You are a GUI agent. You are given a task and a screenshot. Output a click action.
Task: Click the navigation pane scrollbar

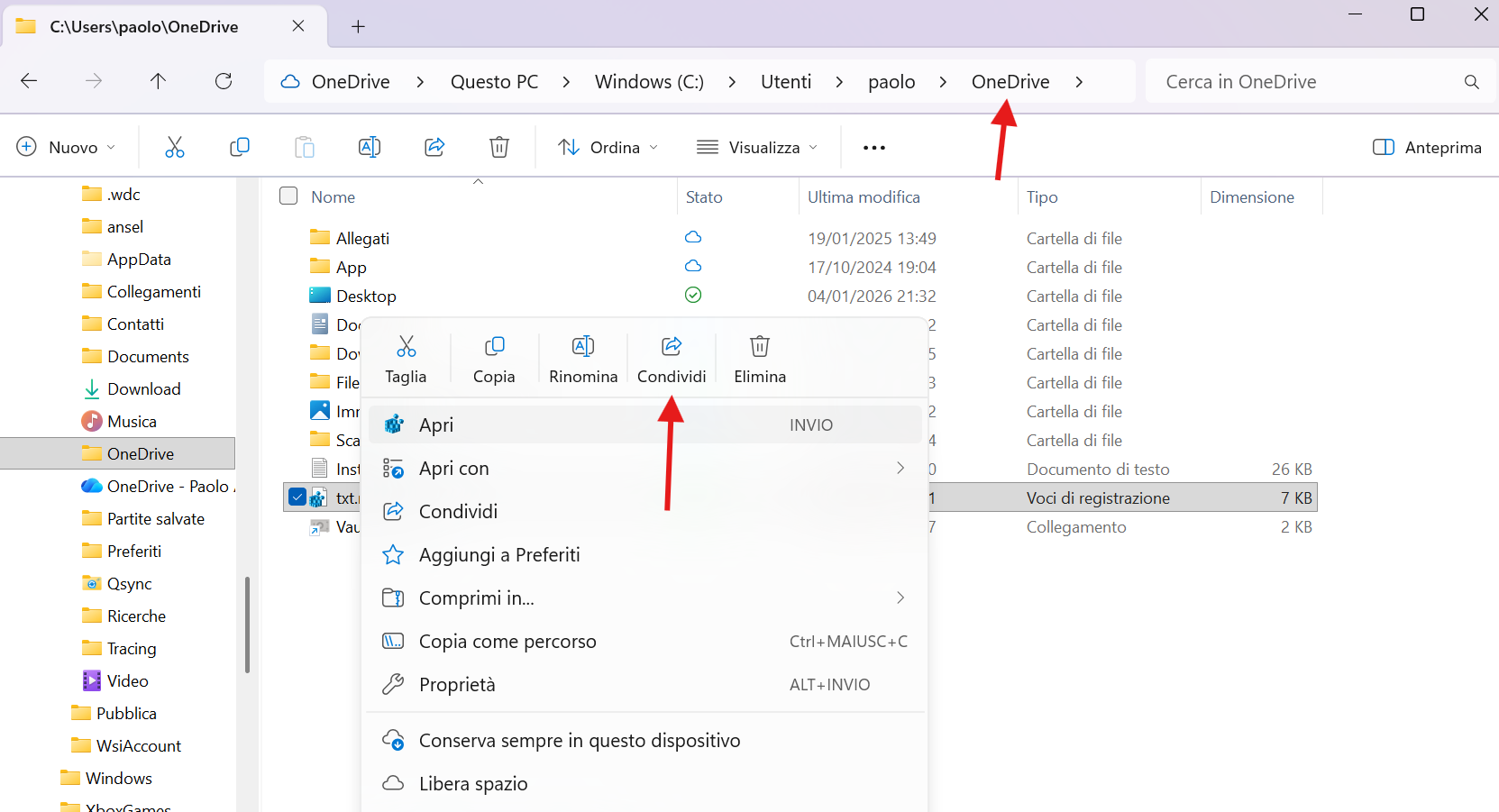coord(247,625)
